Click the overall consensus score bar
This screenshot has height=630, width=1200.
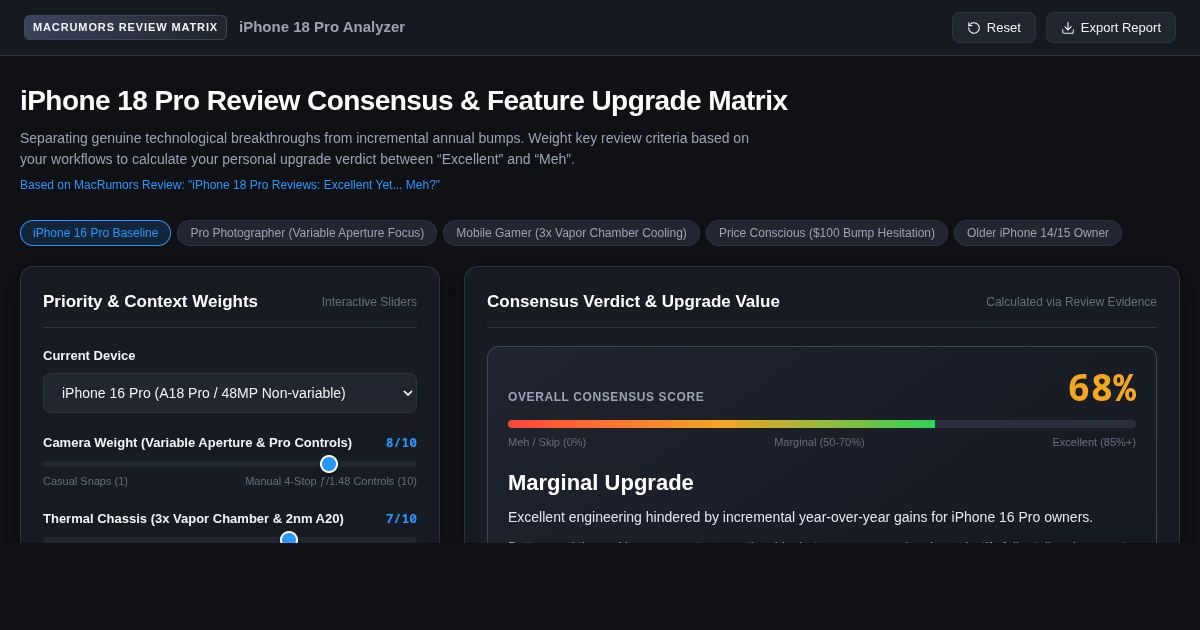click(x=822, y=424)
